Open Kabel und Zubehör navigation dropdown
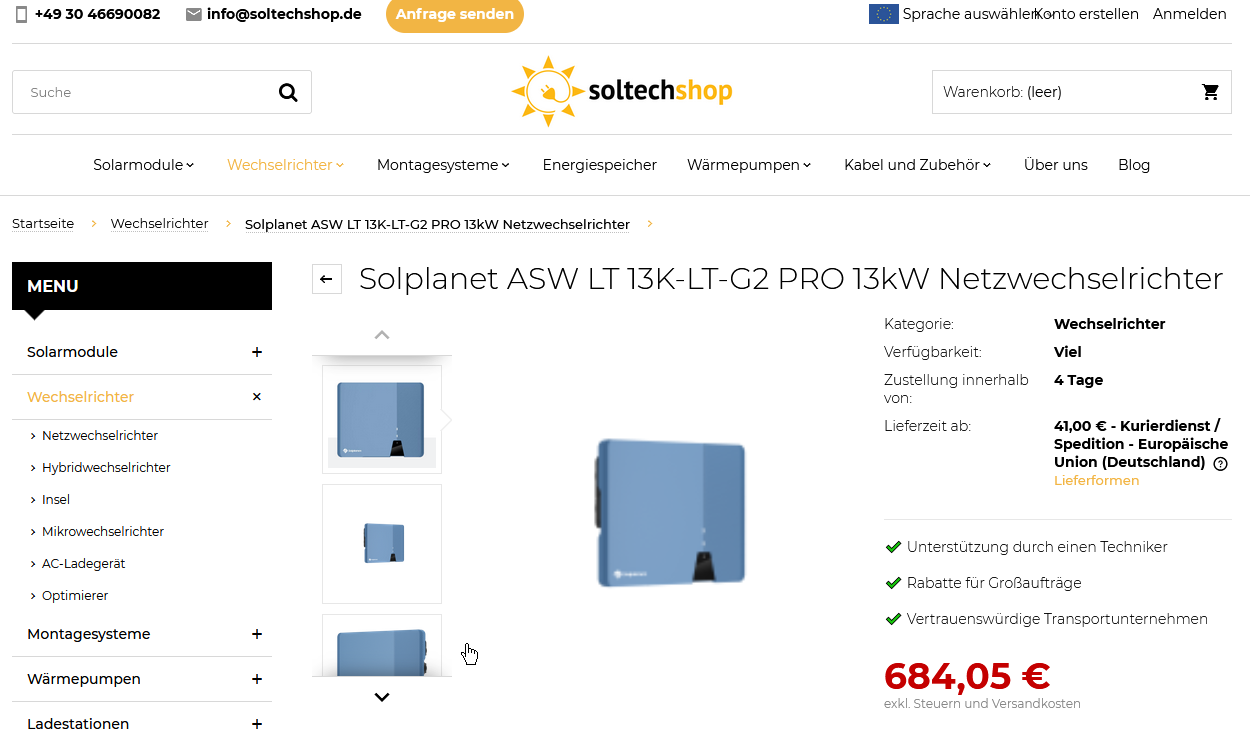Image resolution: width=1250 pixels, height=735 pixels. tap(918, 165)
